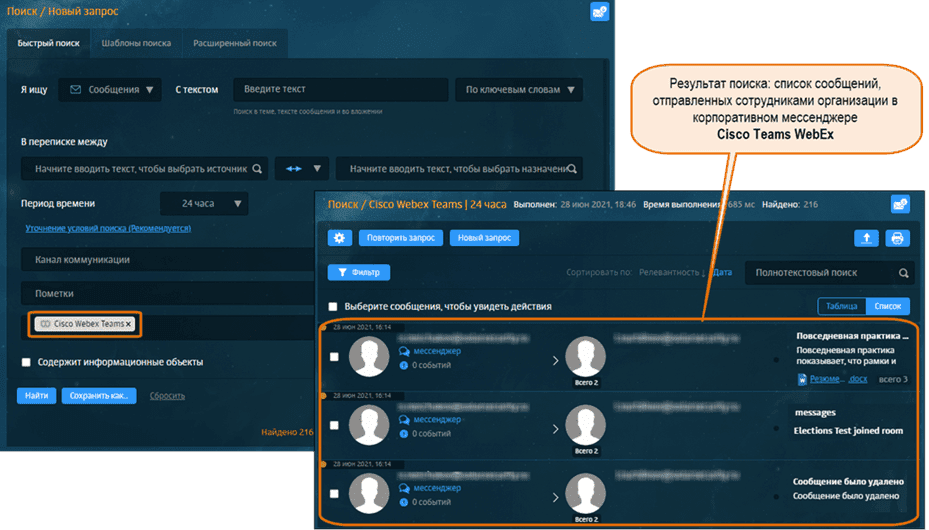Viewport: 929px width, 530px height.
Task: Click the magnifier icon in Полнотекстовый поиск
Action: coord(903,273)
